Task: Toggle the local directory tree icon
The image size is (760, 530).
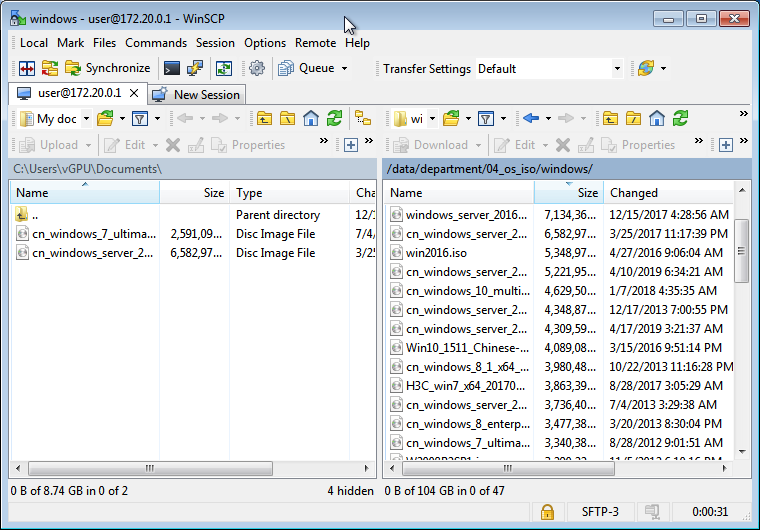Action: tap(363, 119)
